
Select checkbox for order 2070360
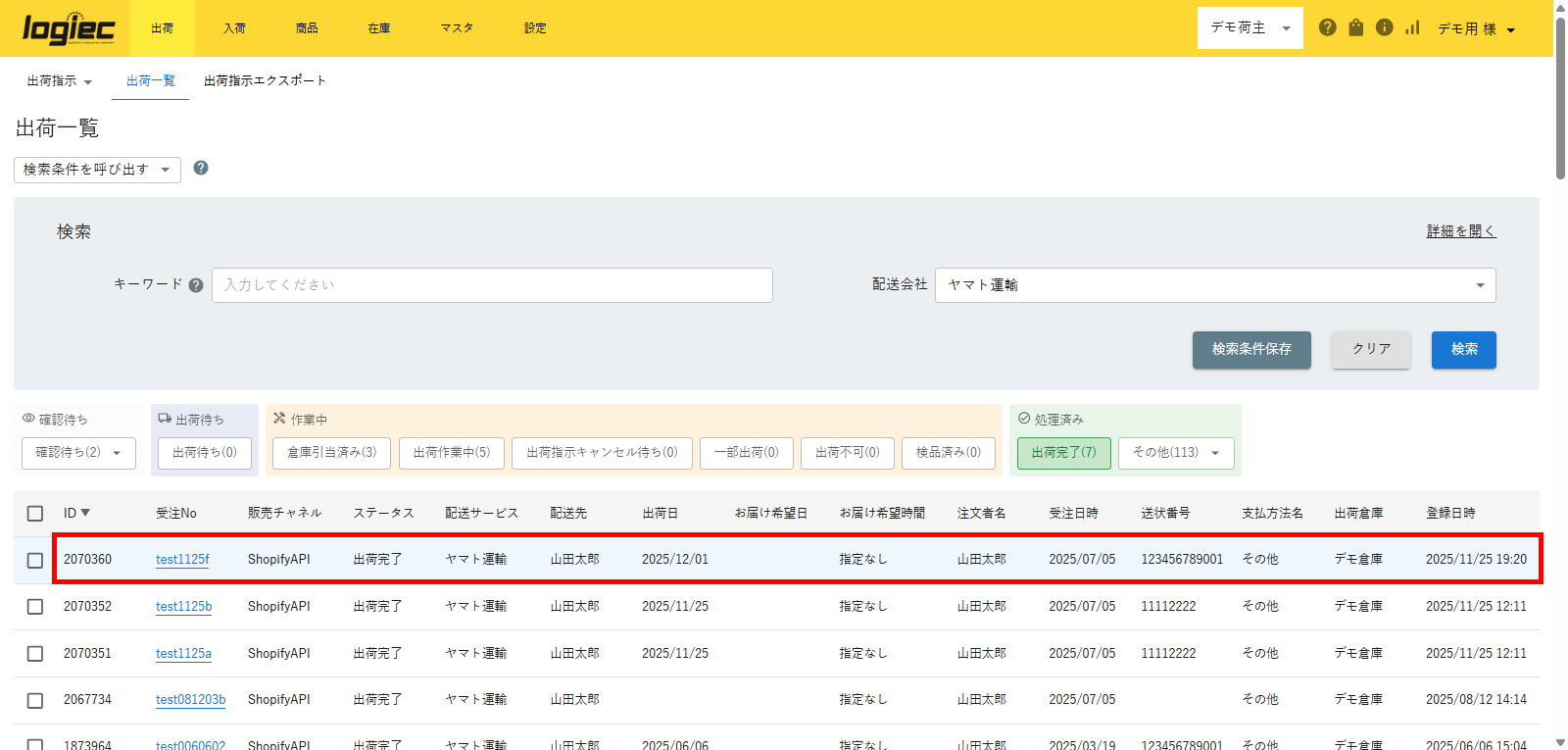[35, 561]
